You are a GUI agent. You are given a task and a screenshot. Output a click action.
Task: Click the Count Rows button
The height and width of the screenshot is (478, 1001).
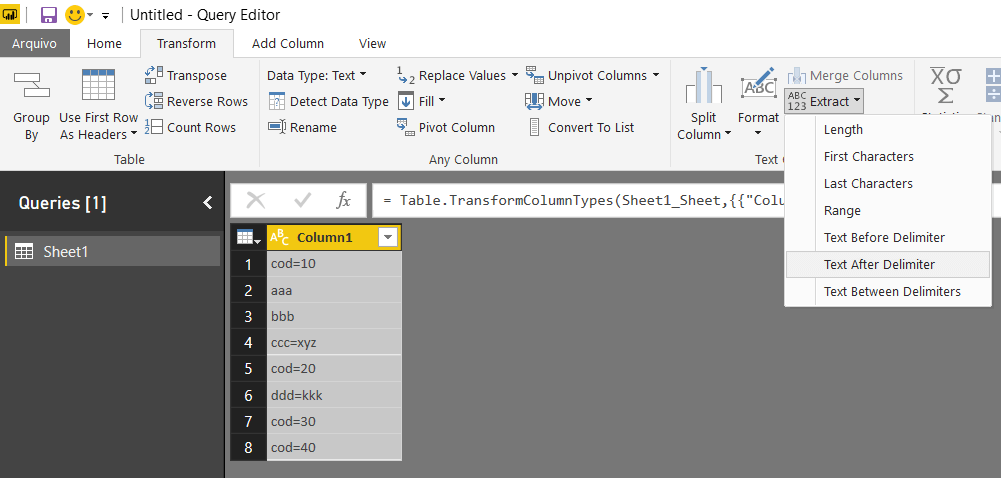tap(190, 128)
